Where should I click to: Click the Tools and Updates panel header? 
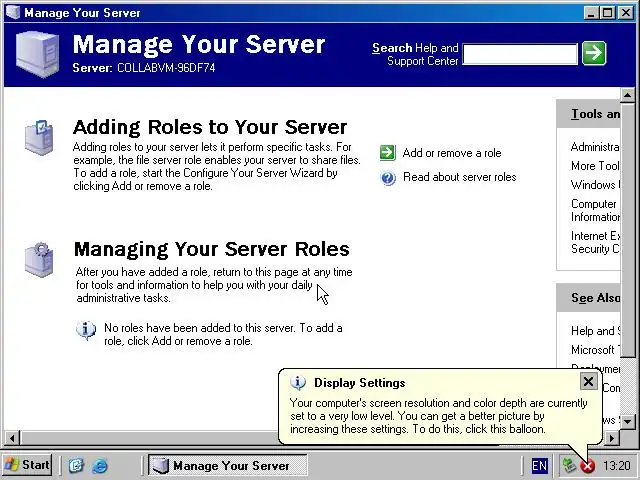coord(588,114)
